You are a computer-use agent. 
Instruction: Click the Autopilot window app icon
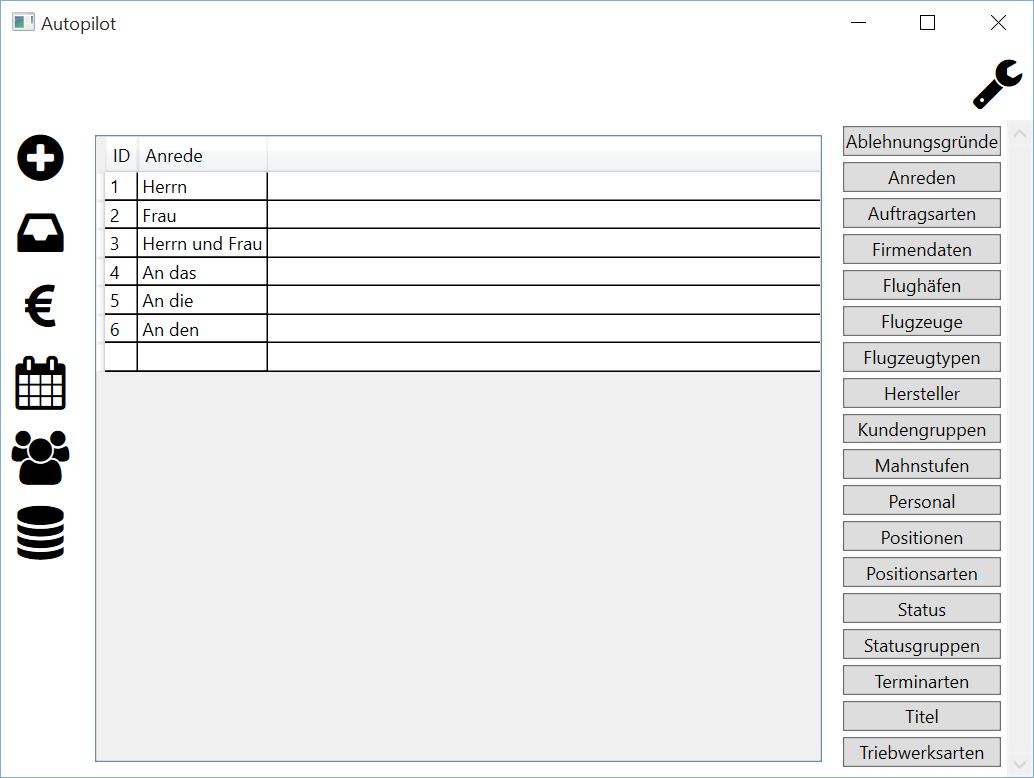23,23
